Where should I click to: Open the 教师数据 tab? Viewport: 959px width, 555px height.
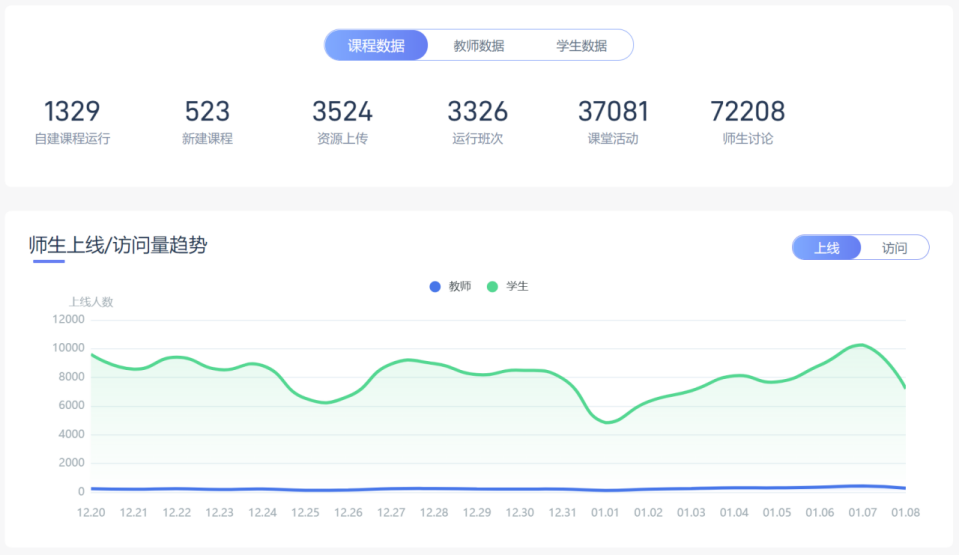pyautogui.click(x=478, y=45)
